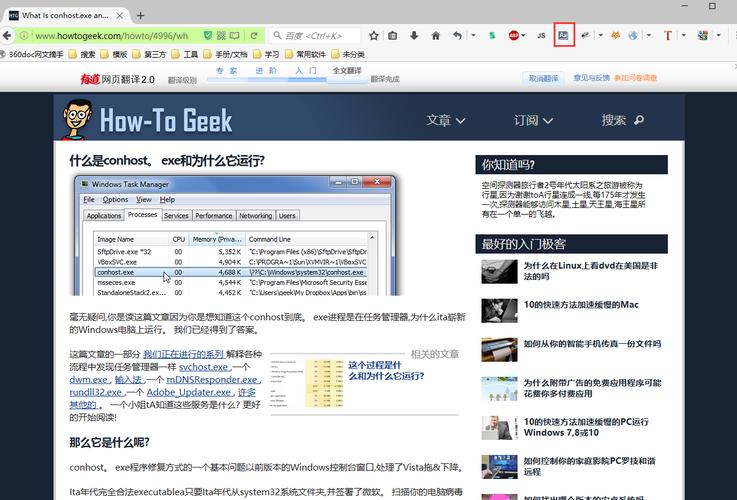This screenshot has height=500, width=737.
Task: Expand dropdown arrow after the T icon
Action: (x=683, y=35)
